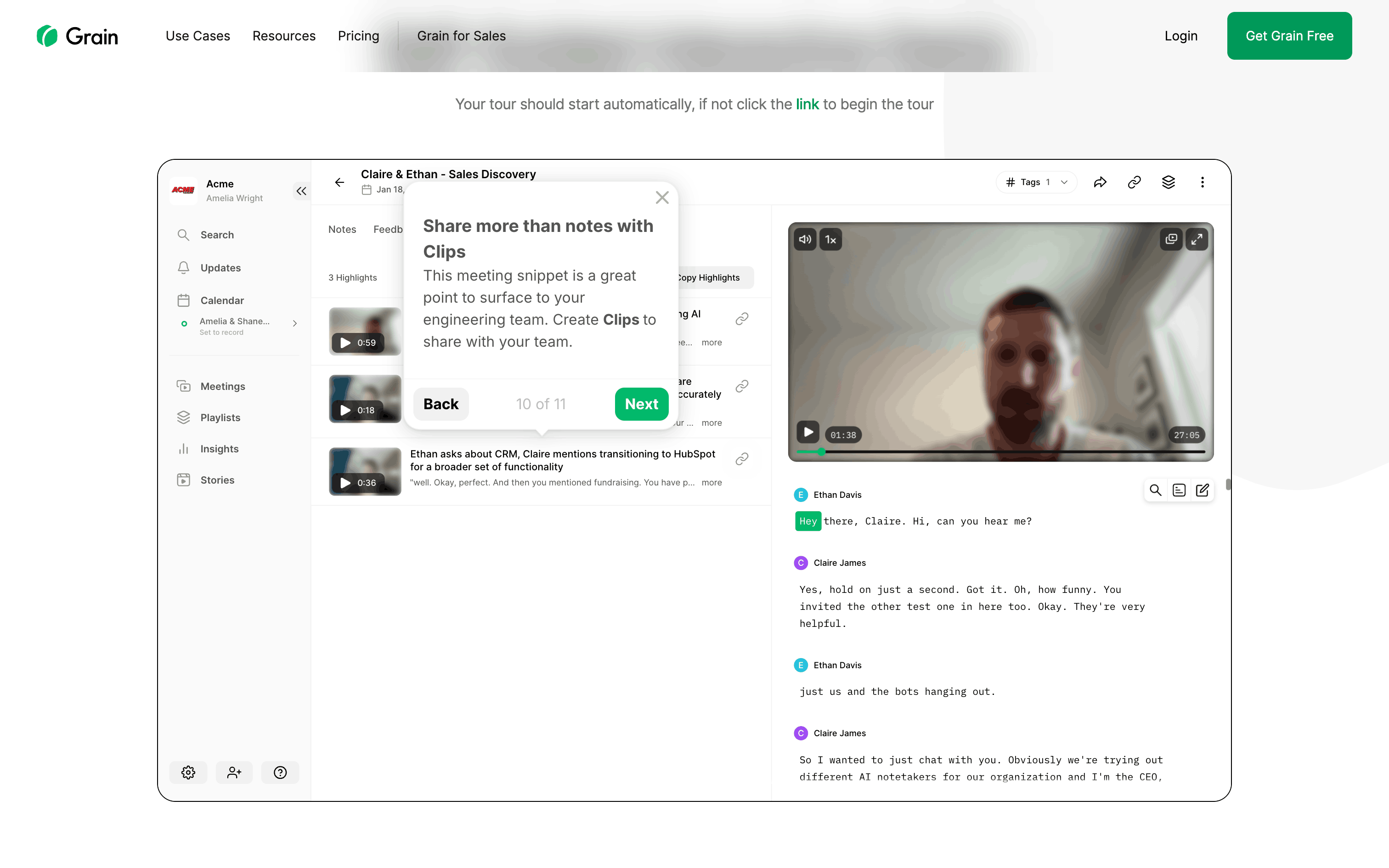Screen dimensions: 1389x868
Task: Search the transcript with magnifier icon
Action: (x=1155, y=490)
